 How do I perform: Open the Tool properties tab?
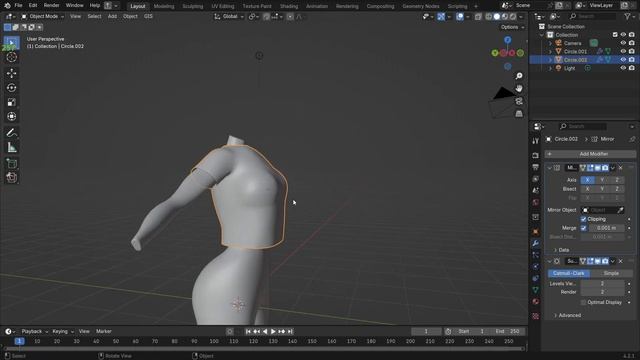click(x=536, y=141)
